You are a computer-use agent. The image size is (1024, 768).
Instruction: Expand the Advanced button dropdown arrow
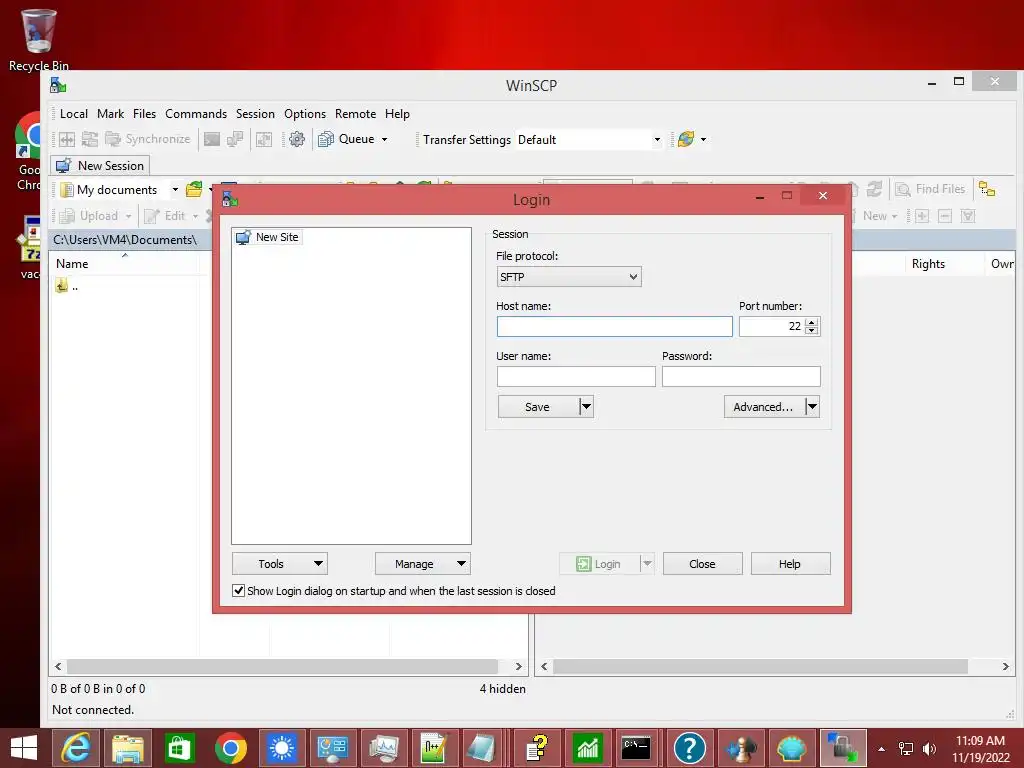812,407
